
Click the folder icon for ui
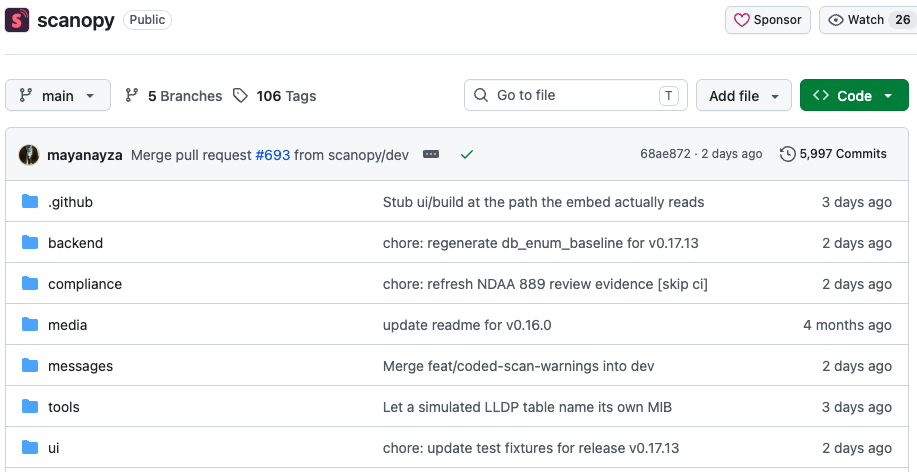pos(30,447)
